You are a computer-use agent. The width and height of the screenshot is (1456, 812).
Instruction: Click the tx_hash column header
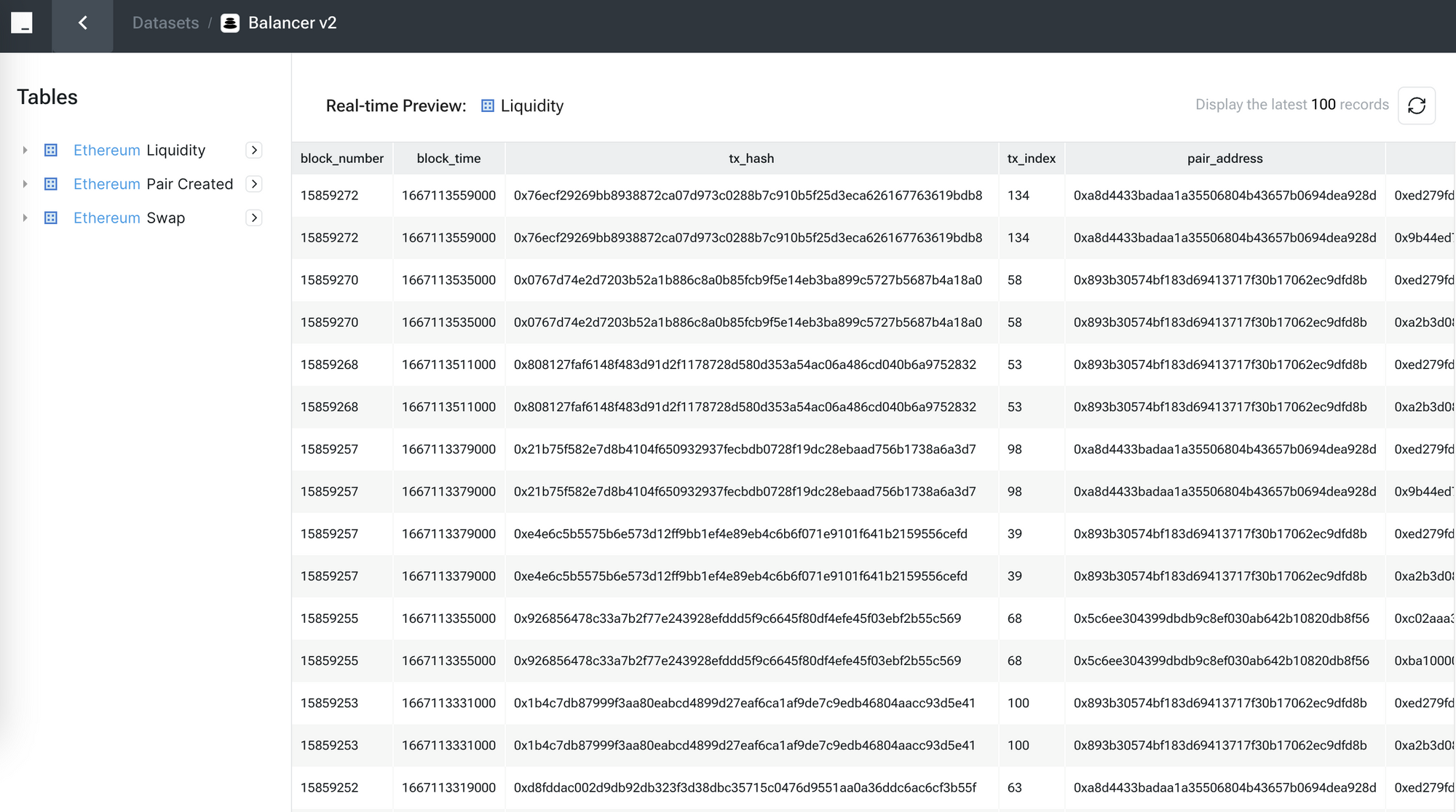point(751,159)
